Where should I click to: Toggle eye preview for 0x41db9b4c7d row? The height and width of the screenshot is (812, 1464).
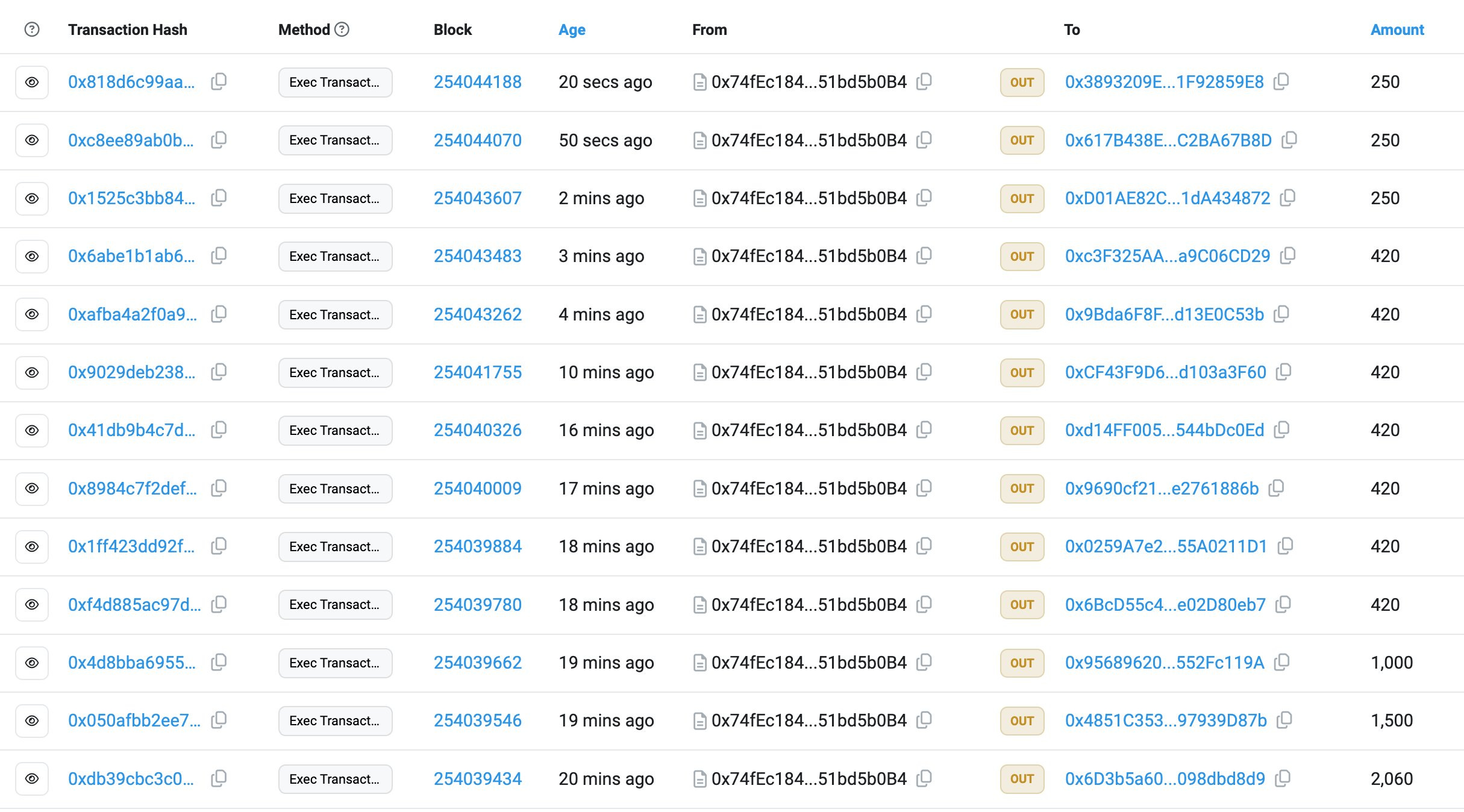(32, 431)
